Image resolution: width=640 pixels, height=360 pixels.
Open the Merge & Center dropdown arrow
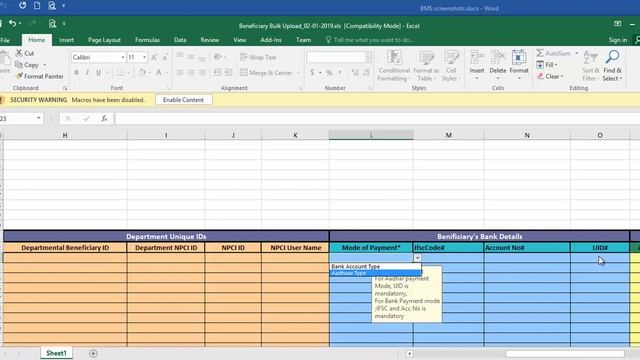point(298,73)
